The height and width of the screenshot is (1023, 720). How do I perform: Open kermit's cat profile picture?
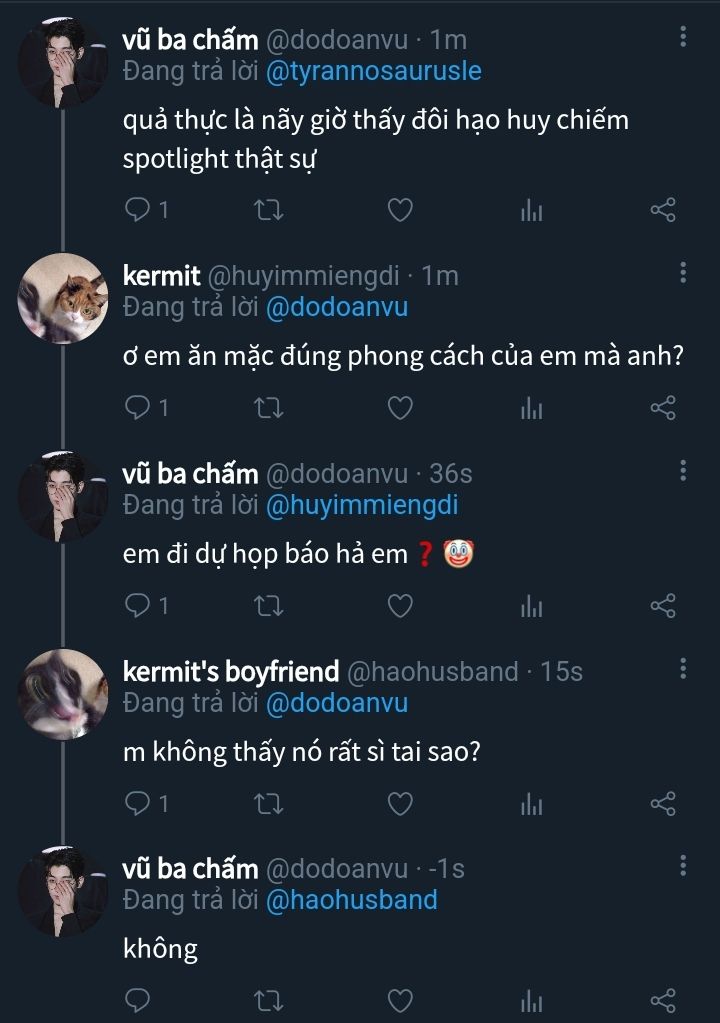coord(63,299)
